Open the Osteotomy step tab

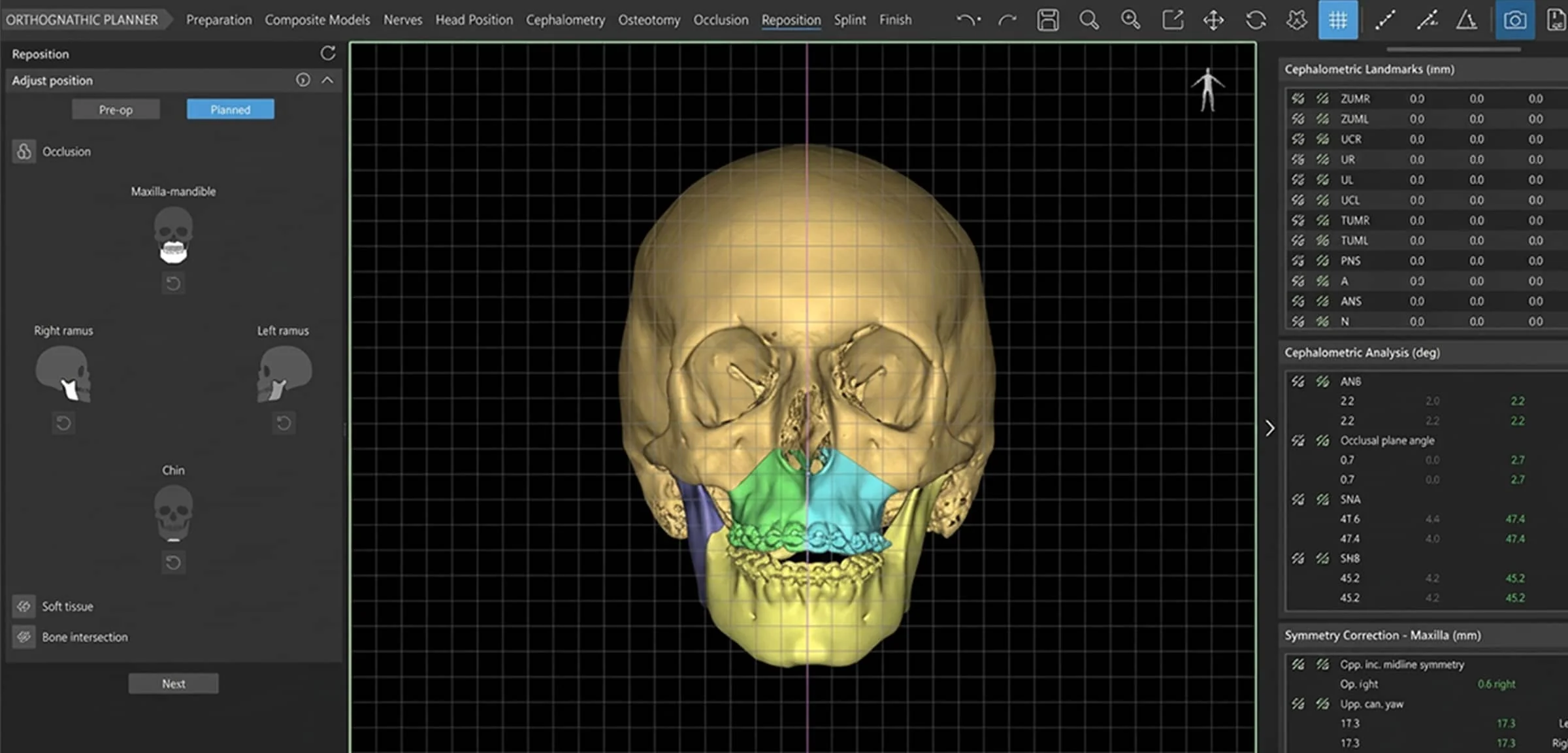point(649,20)
